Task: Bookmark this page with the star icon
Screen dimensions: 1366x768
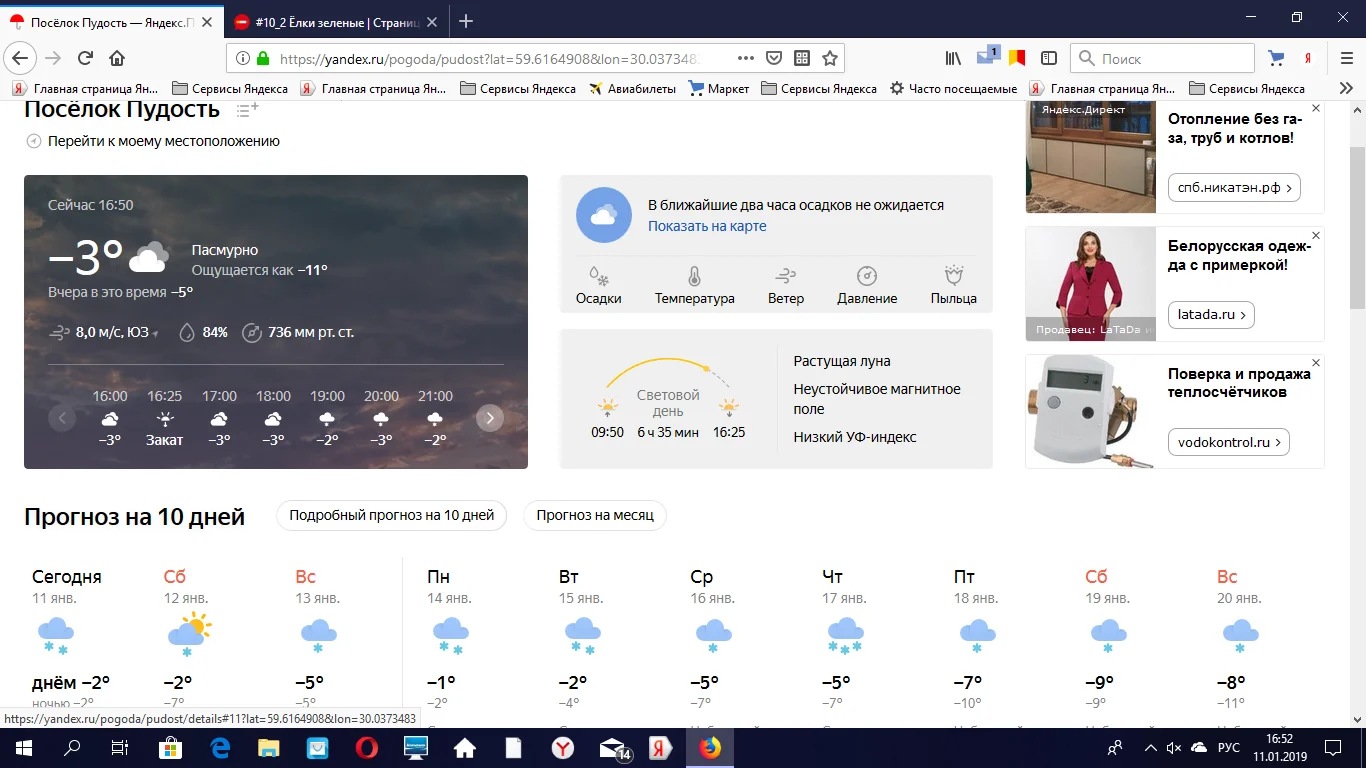Action: 830,58
